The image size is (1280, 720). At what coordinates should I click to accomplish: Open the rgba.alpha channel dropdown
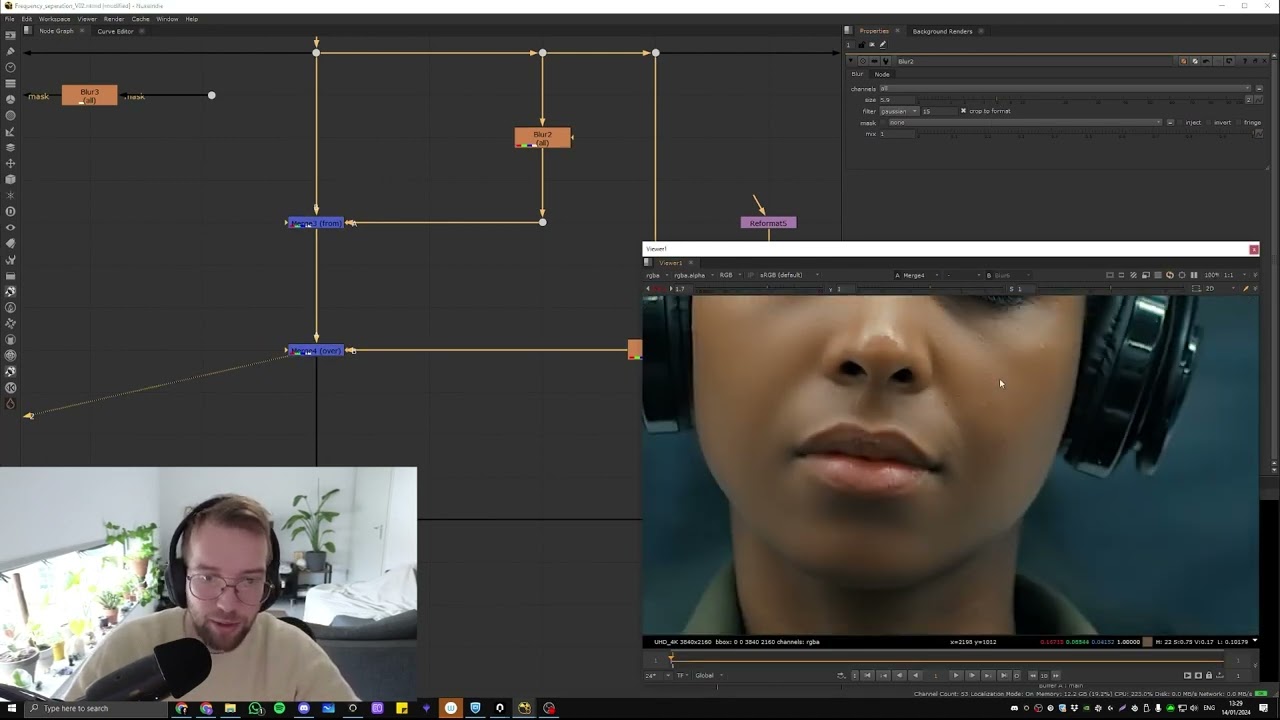(x=692, y=275)
